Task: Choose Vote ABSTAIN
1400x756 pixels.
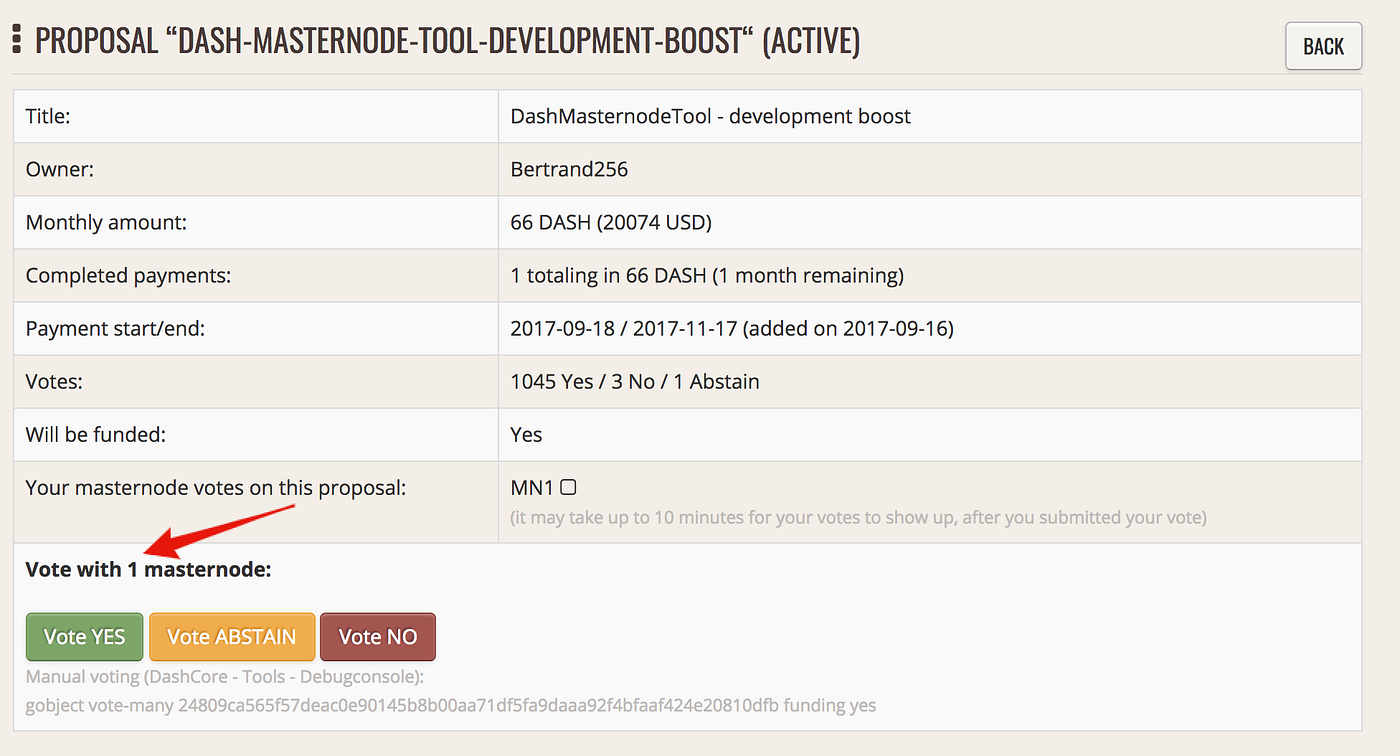Action: click(x=232, y=637)
